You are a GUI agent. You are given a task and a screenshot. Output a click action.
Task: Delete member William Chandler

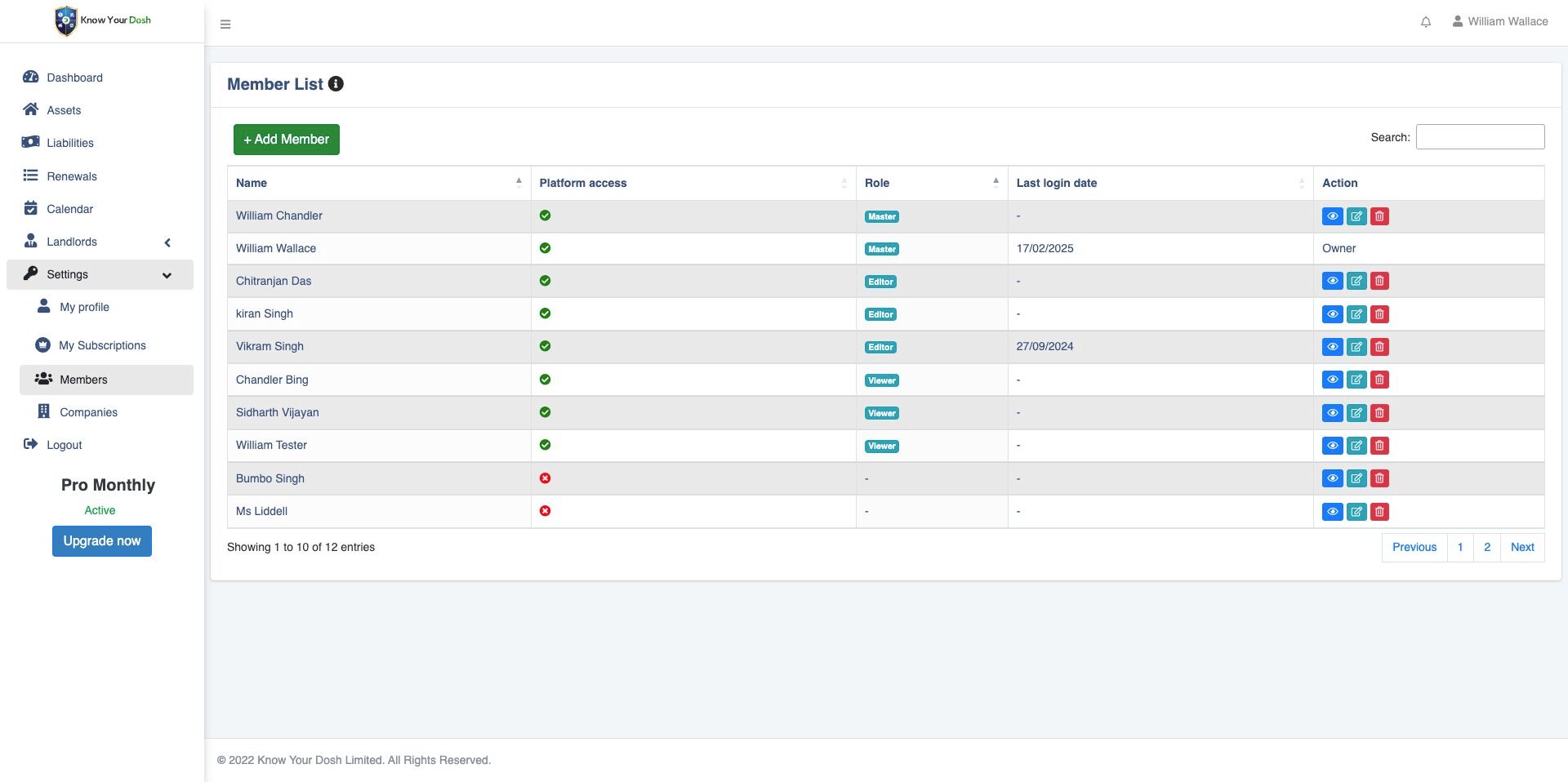pos(1379,216)
